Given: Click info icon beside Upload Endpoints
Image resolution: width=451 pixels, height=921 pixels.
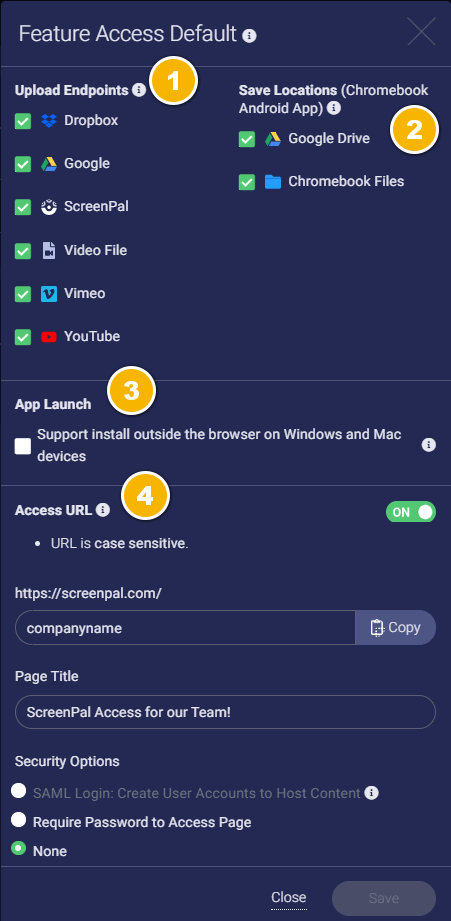Looking at the screenshot, I should coord(139,90).
